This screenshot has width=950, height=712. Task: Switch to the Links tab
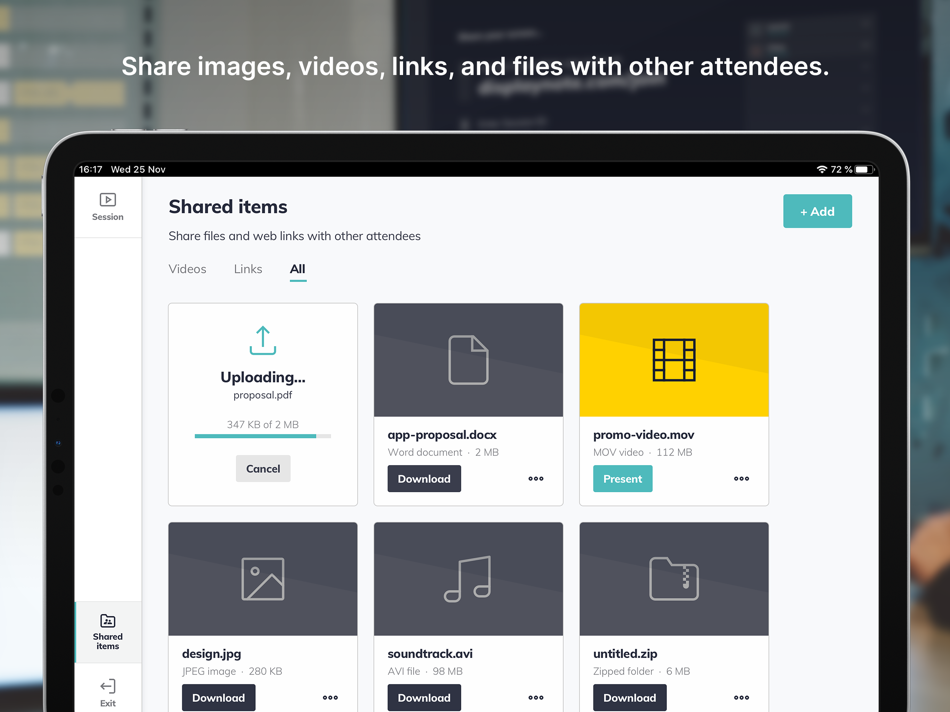[x=248, y=269]
